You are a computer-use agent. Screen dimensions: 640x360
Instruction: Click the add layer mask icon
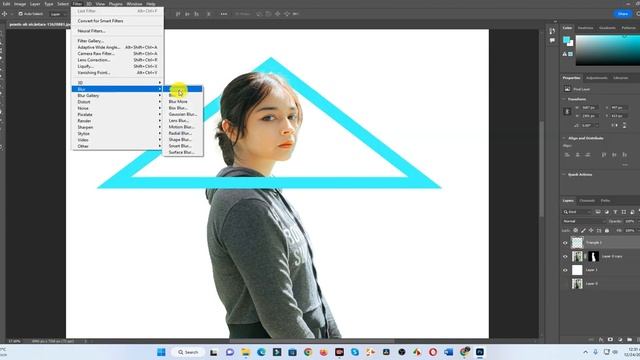coord(610,340)
